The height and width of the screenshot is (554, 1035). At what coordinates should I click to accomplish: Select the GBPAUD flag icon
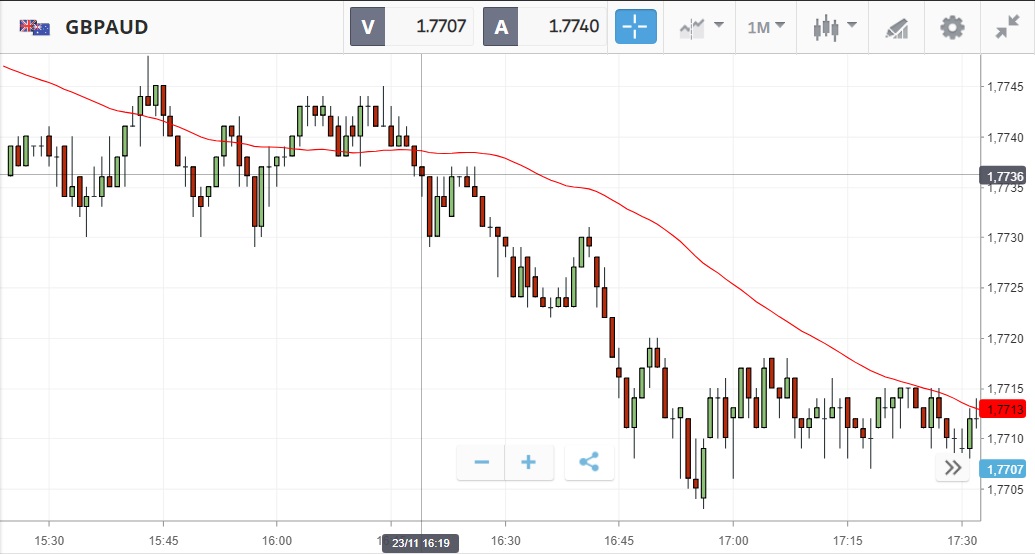[x=34, y=27]
